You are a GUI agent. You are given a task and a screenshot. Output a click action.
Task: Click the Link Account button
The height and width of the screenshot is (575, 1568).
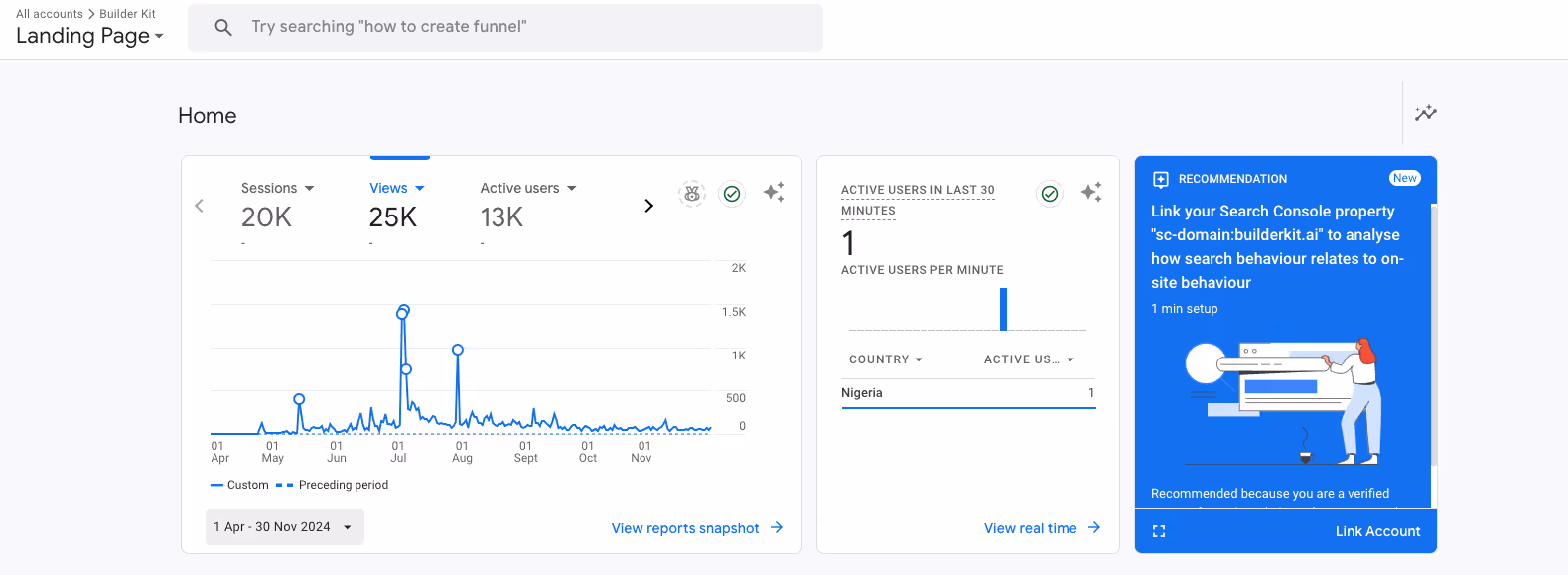(x=1377, y=531)
